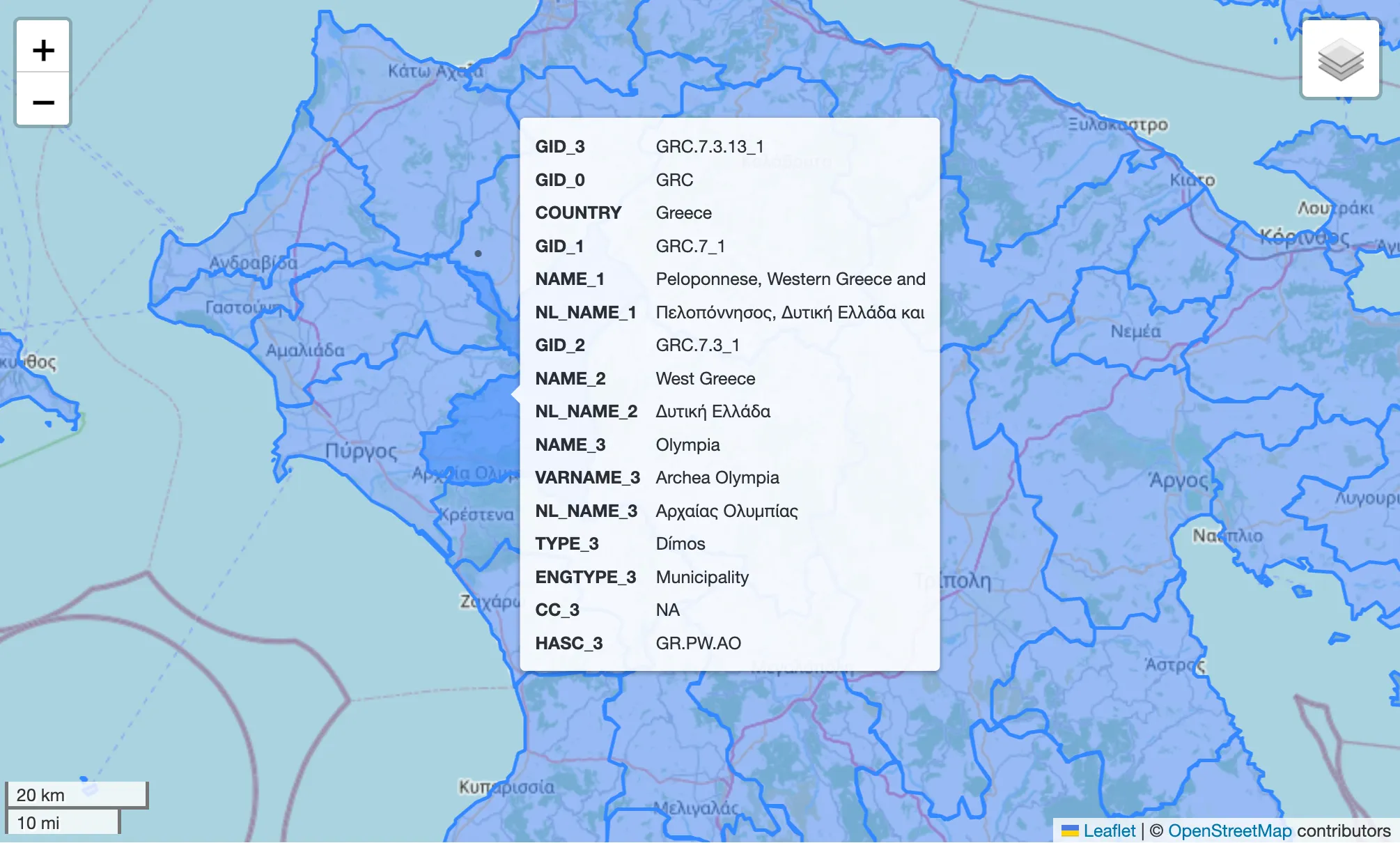This screenshot has height=843, width=1400.
Task: Click the NAME_3 field label
Action: pyautogui.click(x=570, y=444)
